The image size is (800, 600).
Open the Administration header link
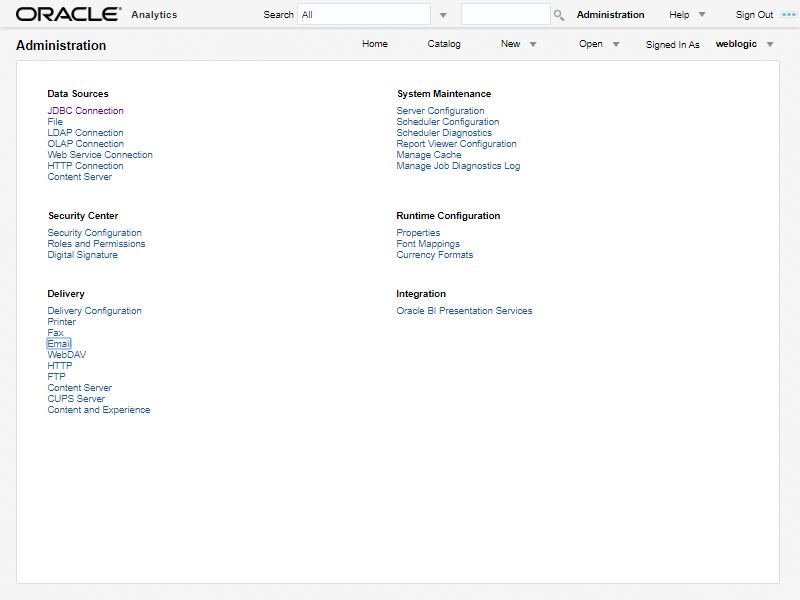tap(610, 15)
